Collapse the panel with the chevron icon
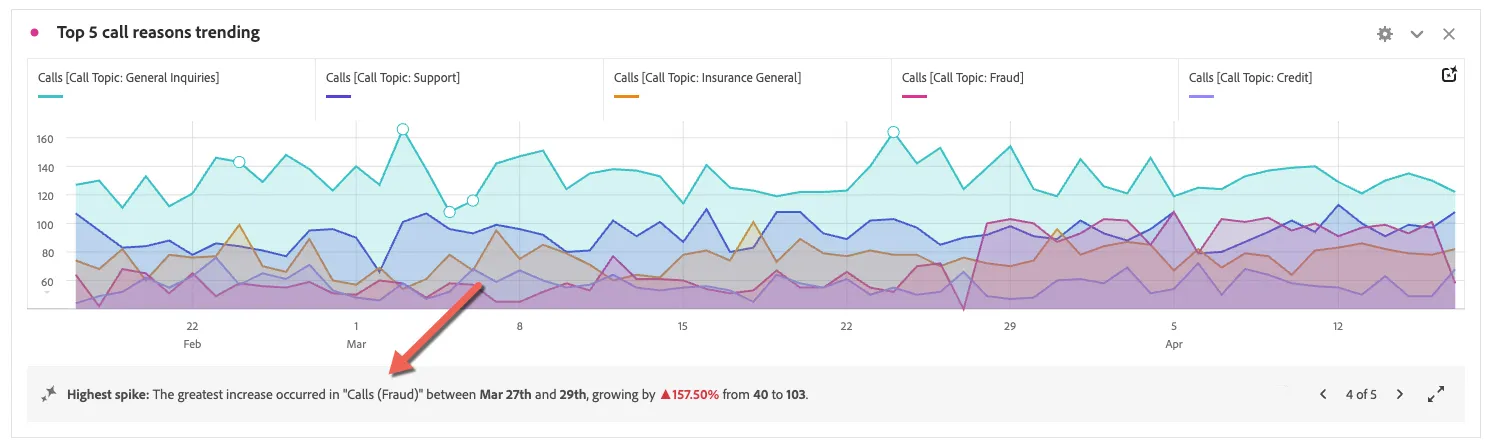 click(1417, 34)
